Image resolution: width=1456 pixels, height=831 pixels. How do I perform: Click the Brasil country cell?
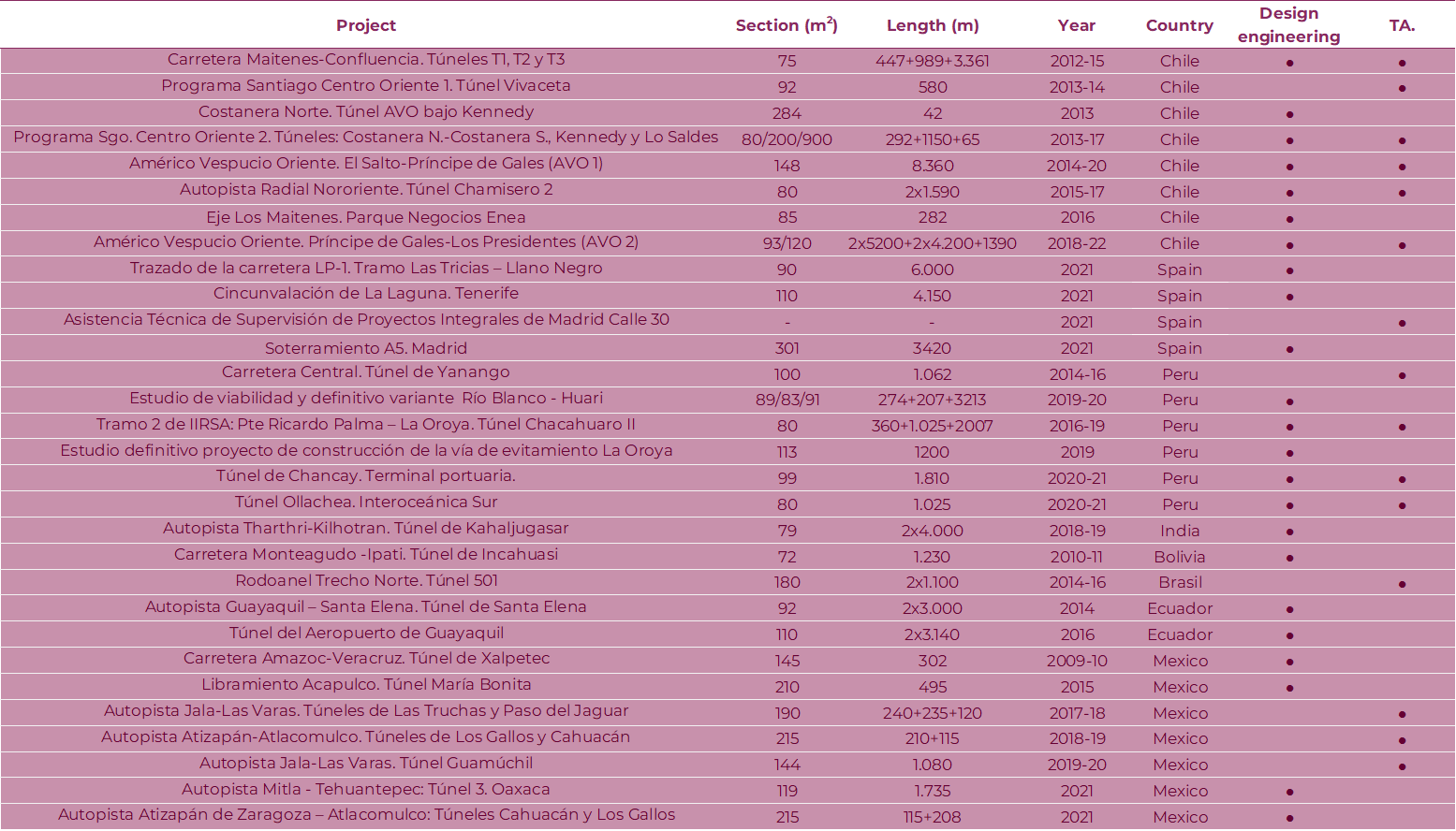1179,582
